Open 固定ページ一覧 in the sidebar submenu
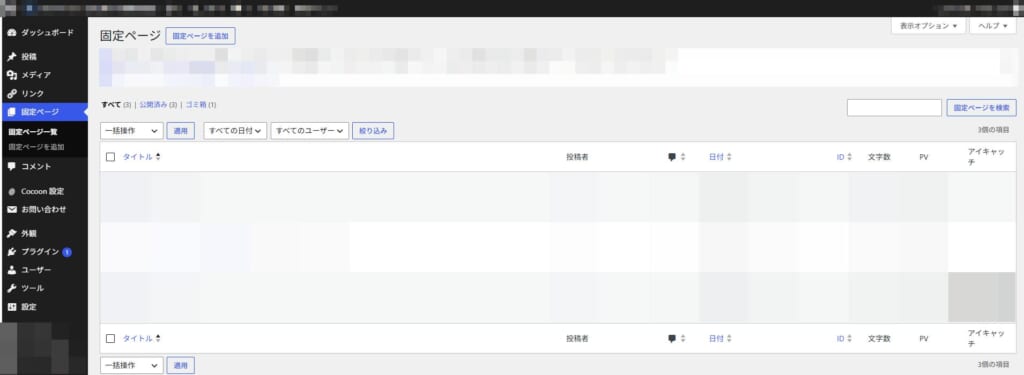 pyautogui.click(x=33, y=132)
